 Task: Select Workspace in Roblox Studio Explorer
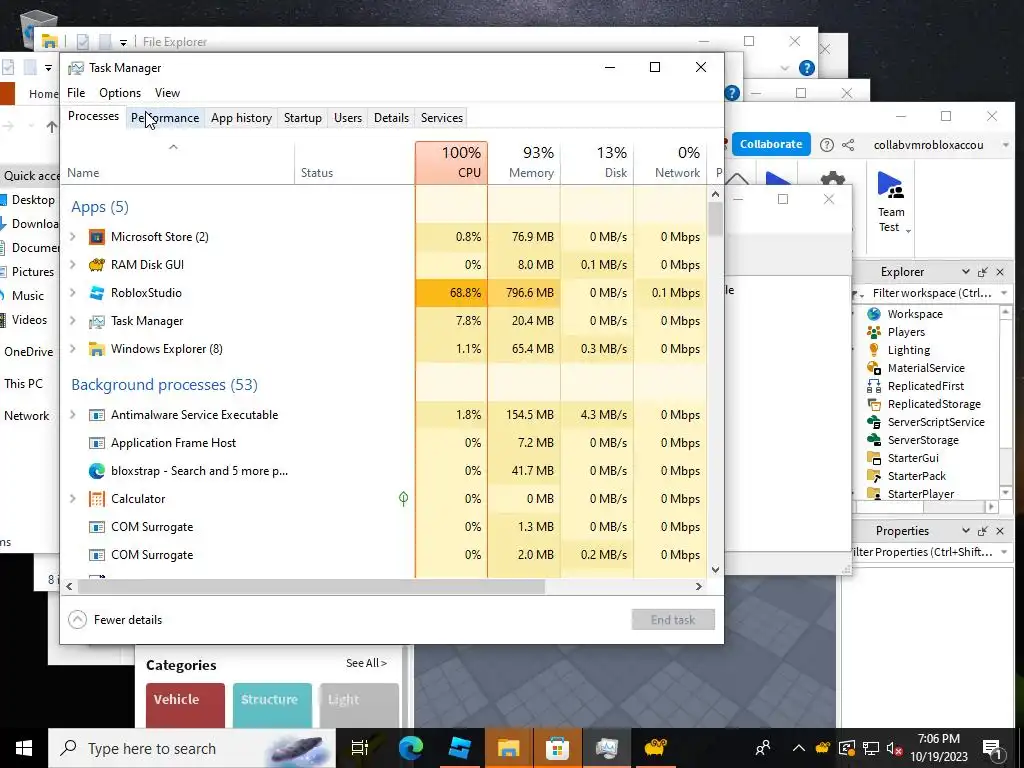pos(914,314)
